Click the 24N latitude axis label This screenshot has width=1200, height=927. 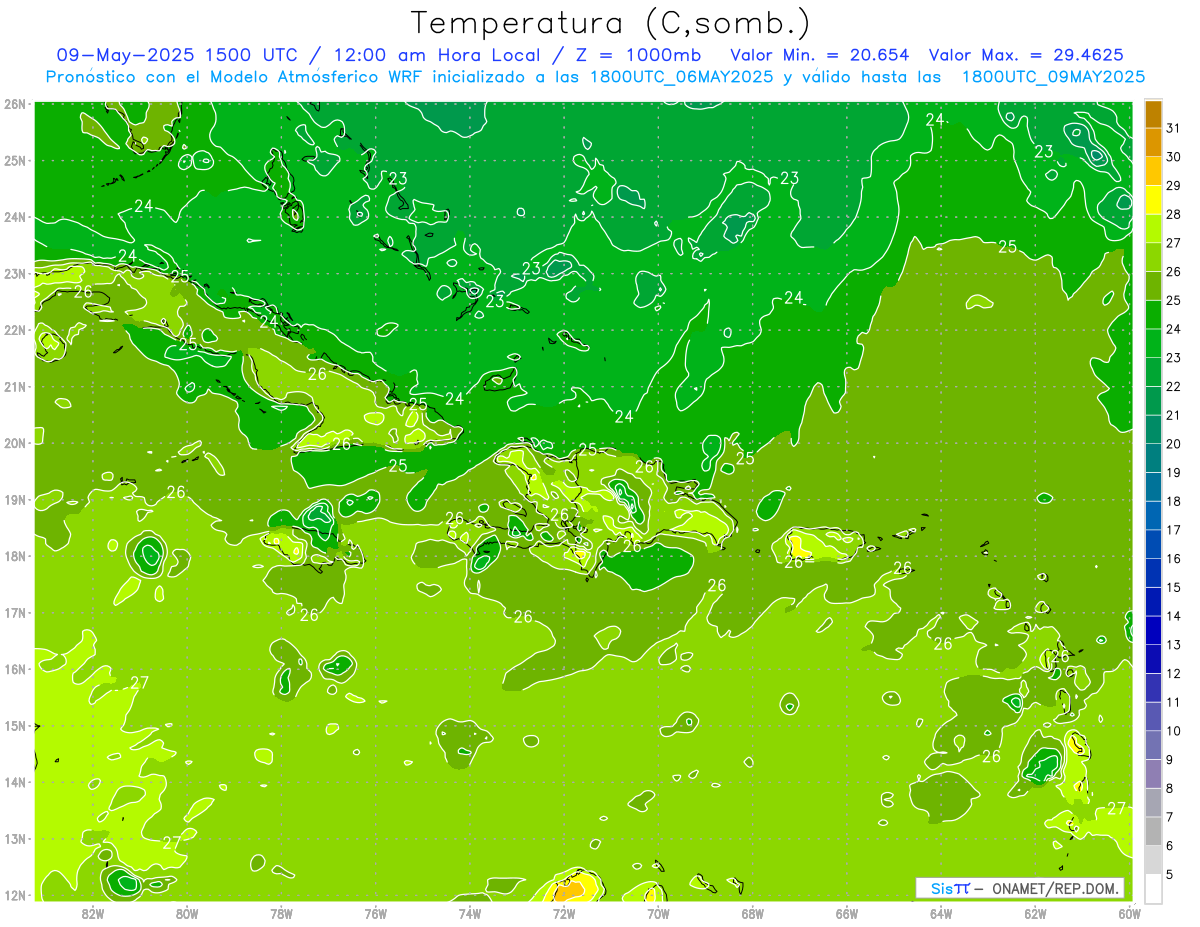(x=14, y=217)
